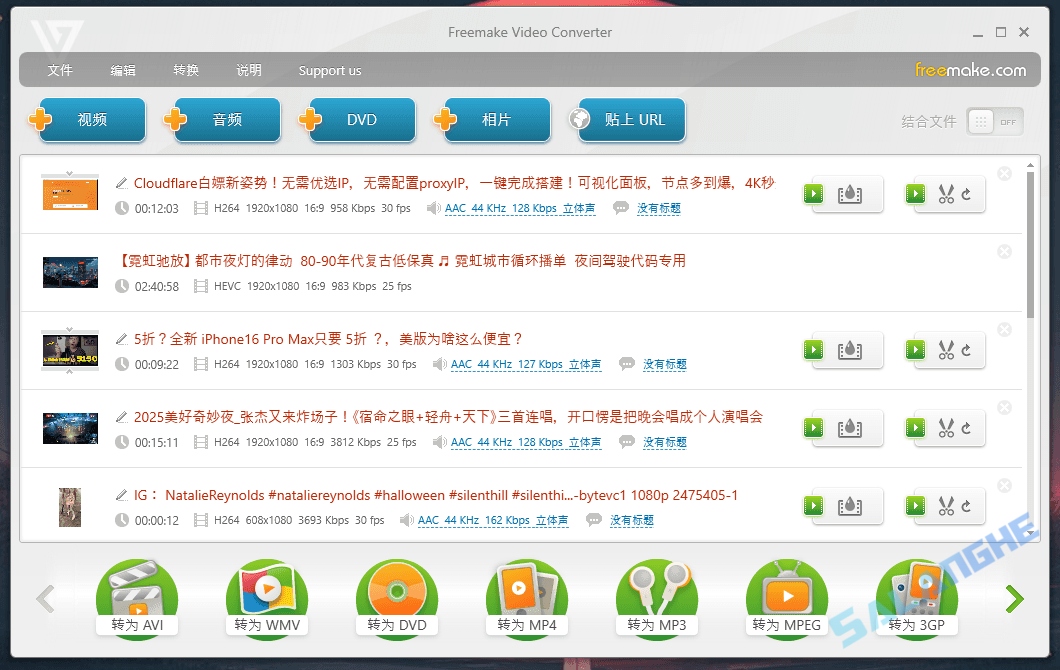Open the Support us menu
1060x670 pixels.
pos(330,71)
